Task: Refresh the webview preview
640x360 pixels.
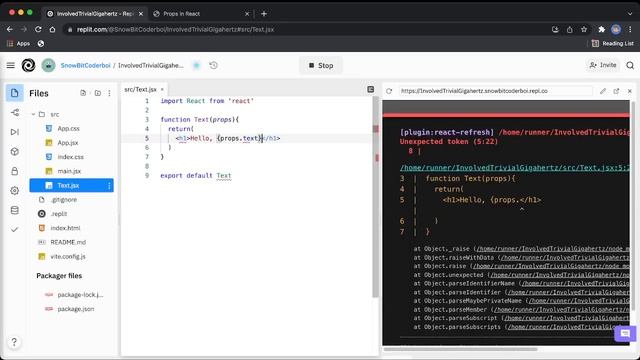Action: pos(389,91)
